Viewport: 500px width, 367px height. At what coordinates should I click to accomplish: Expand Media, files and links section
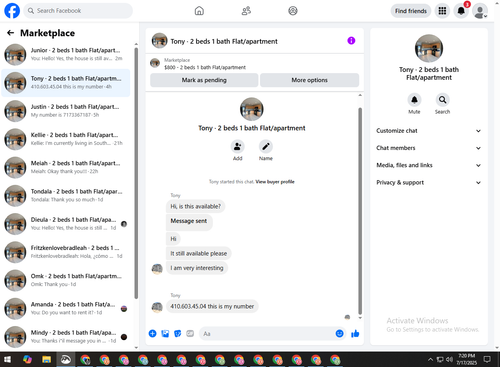pyautogui.click(x=429, y=165)
